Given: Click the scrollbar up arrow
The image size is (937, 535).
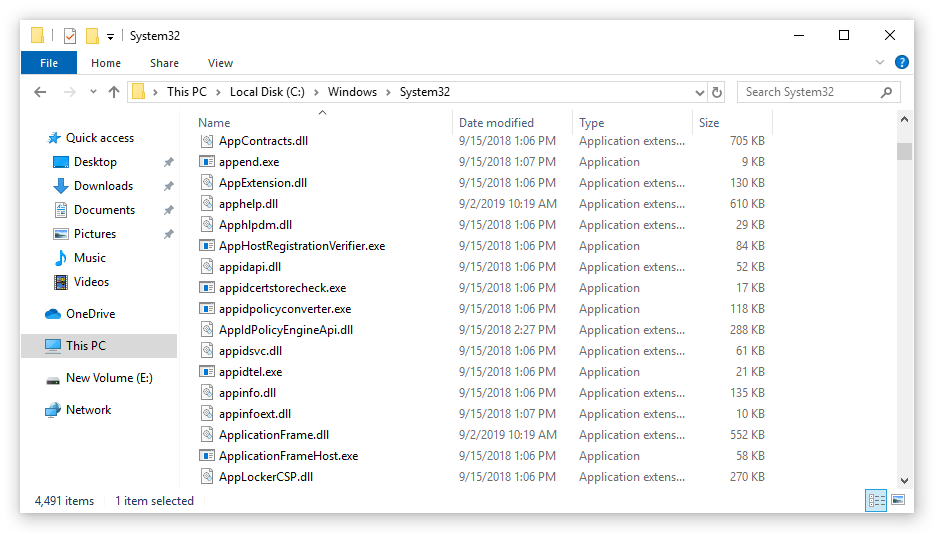Looking at the screenshot, I should click(904, 120).
